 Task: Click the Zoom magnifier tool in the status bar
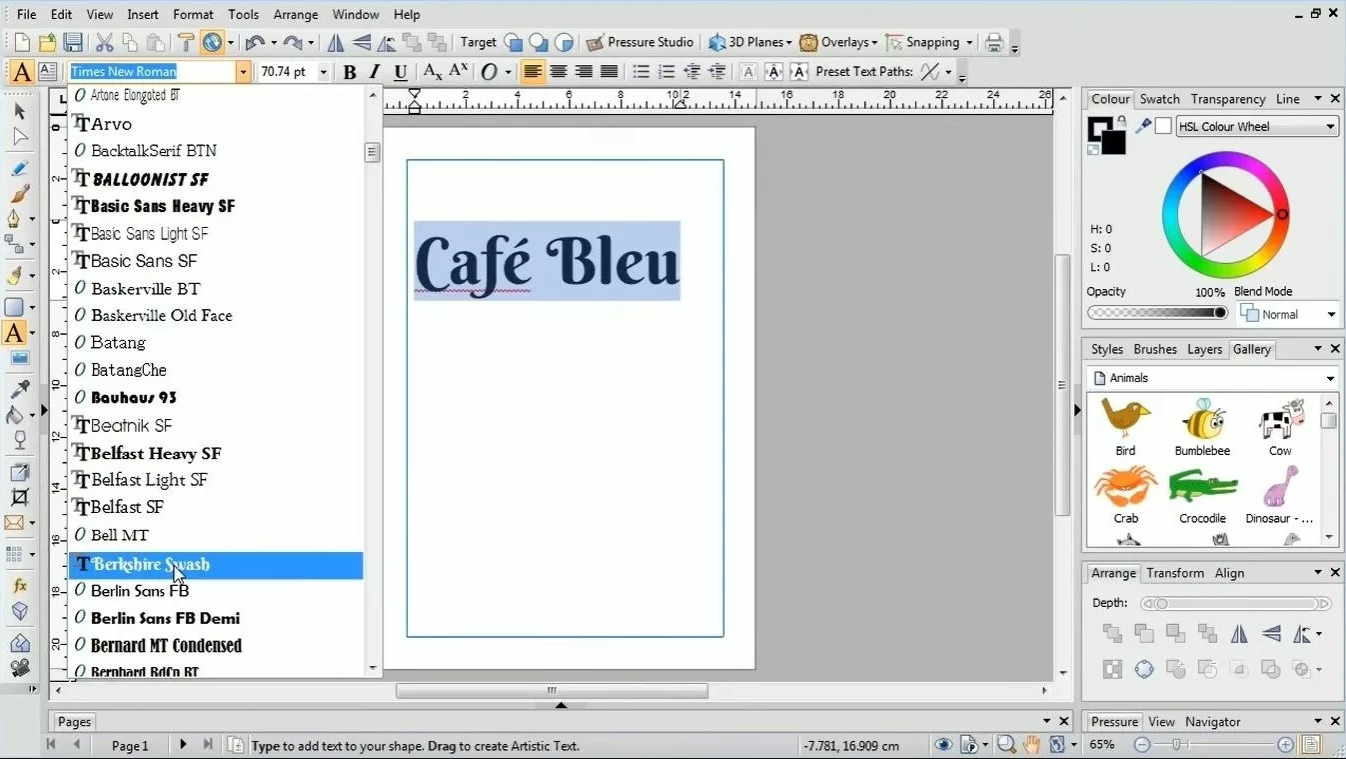click(1006, 744)
